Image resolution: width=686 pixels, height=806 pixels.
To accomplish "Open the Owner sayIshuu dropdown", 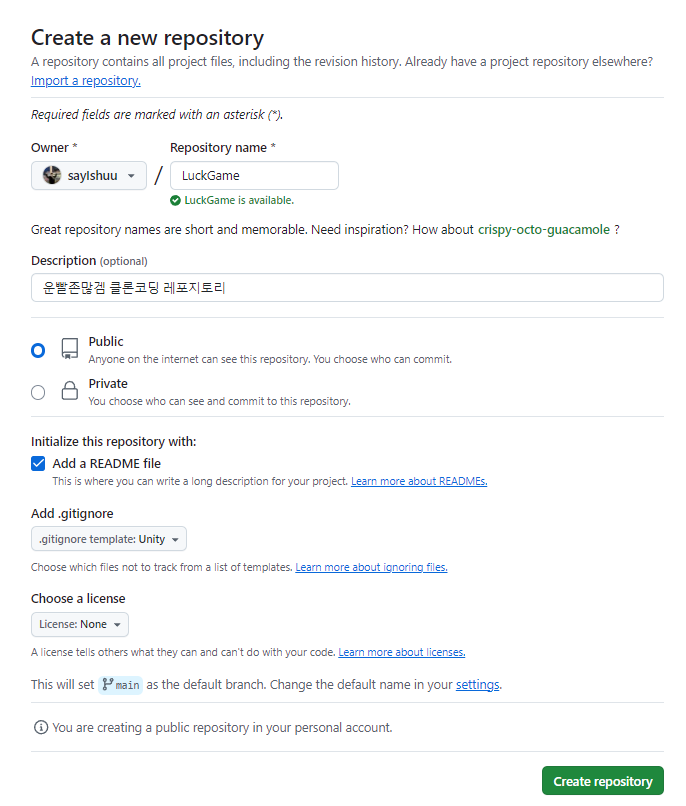I will coord(89,176).
